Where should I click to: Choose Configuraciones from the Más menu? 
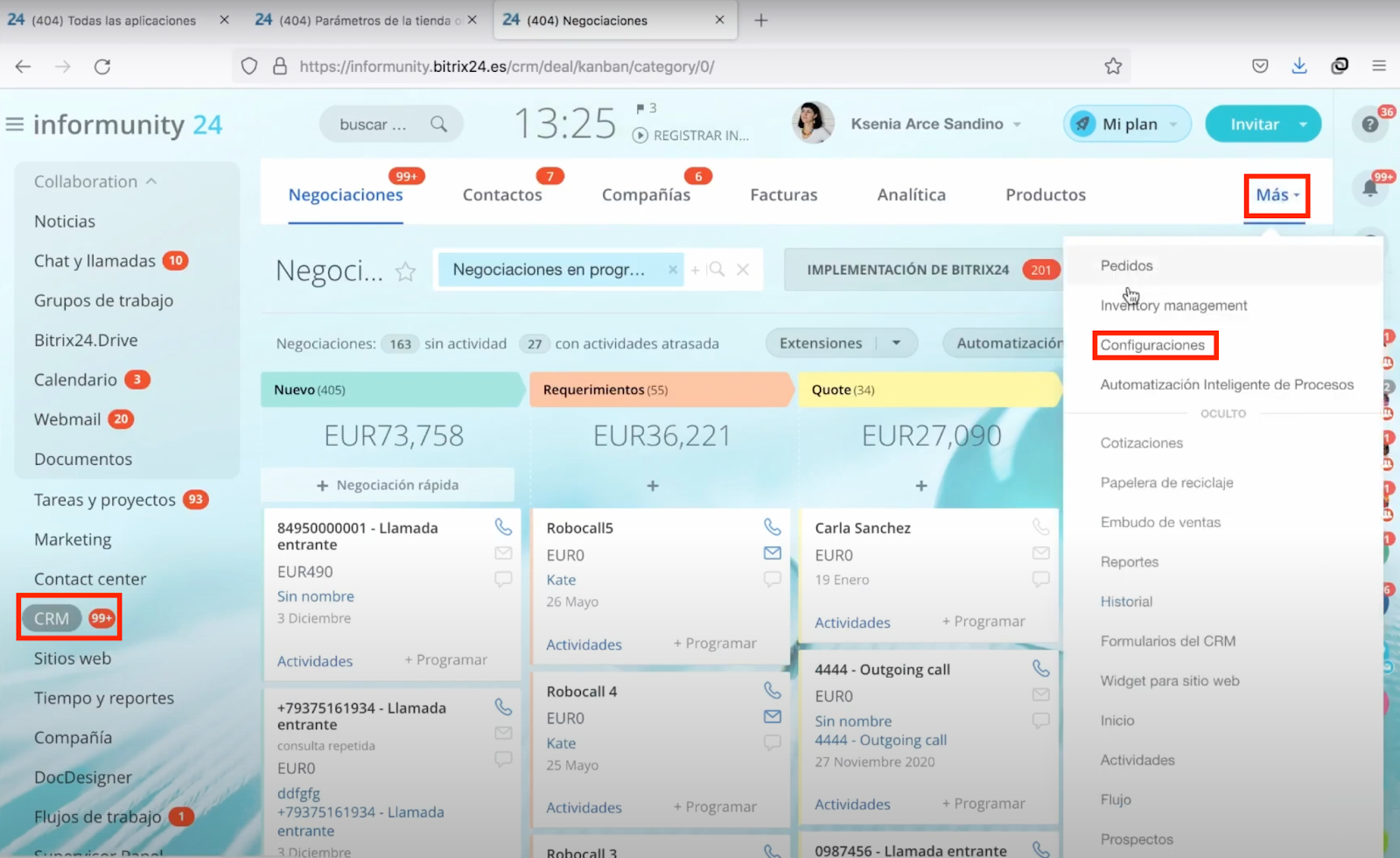[x=1152, y=345]
